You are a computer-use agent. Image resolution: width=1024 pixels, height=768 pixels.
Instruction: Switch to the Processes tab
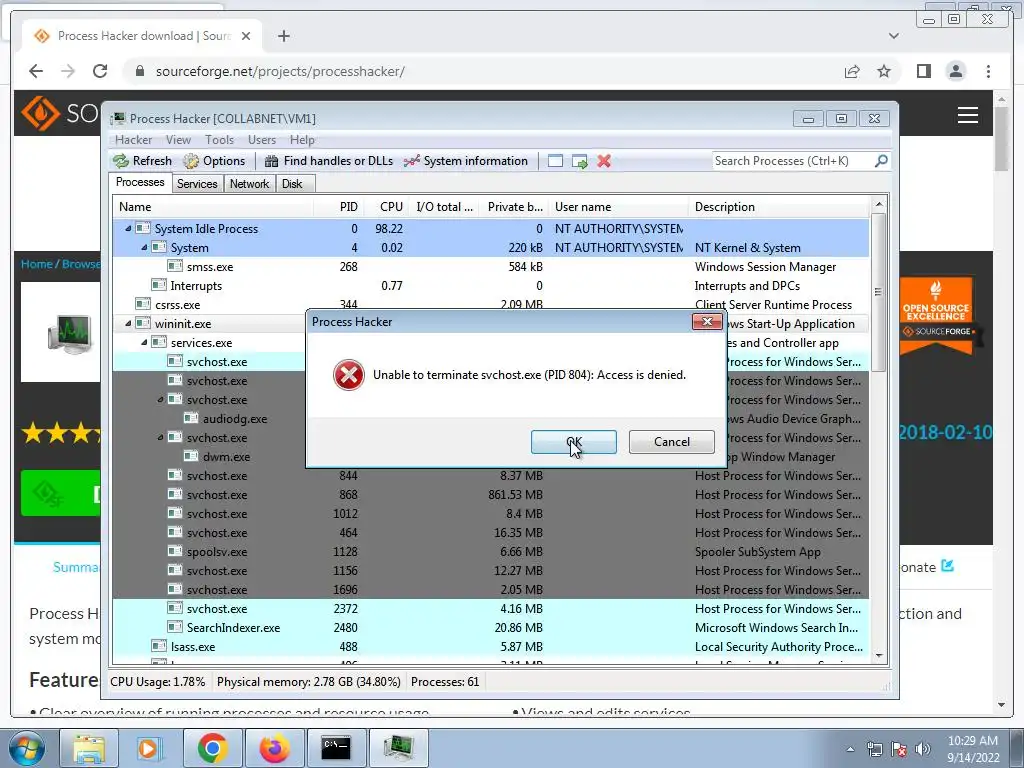click(140, 182)
